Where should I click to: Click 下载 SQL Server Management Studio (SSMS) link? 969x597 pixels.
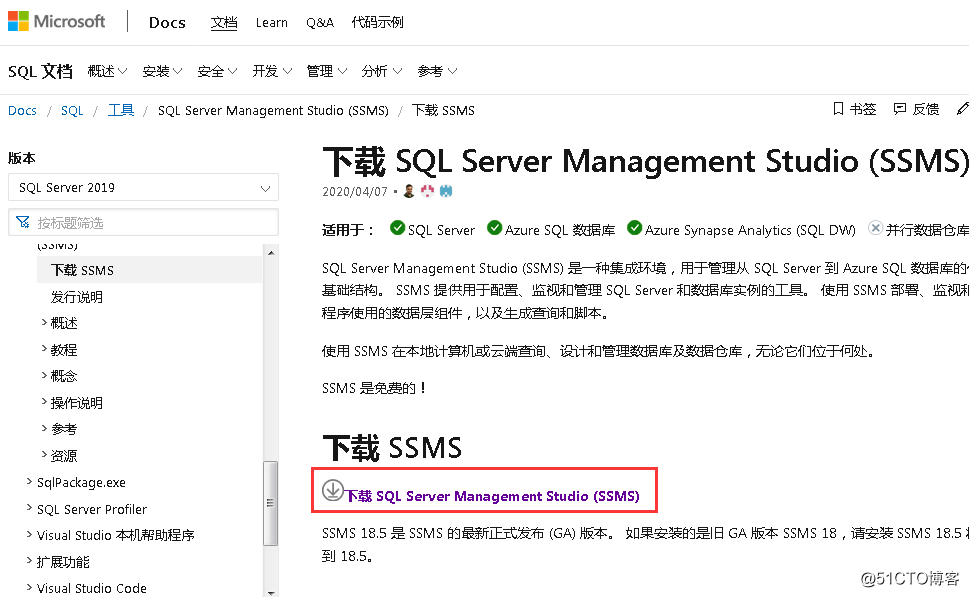click(x=492, y=496)
